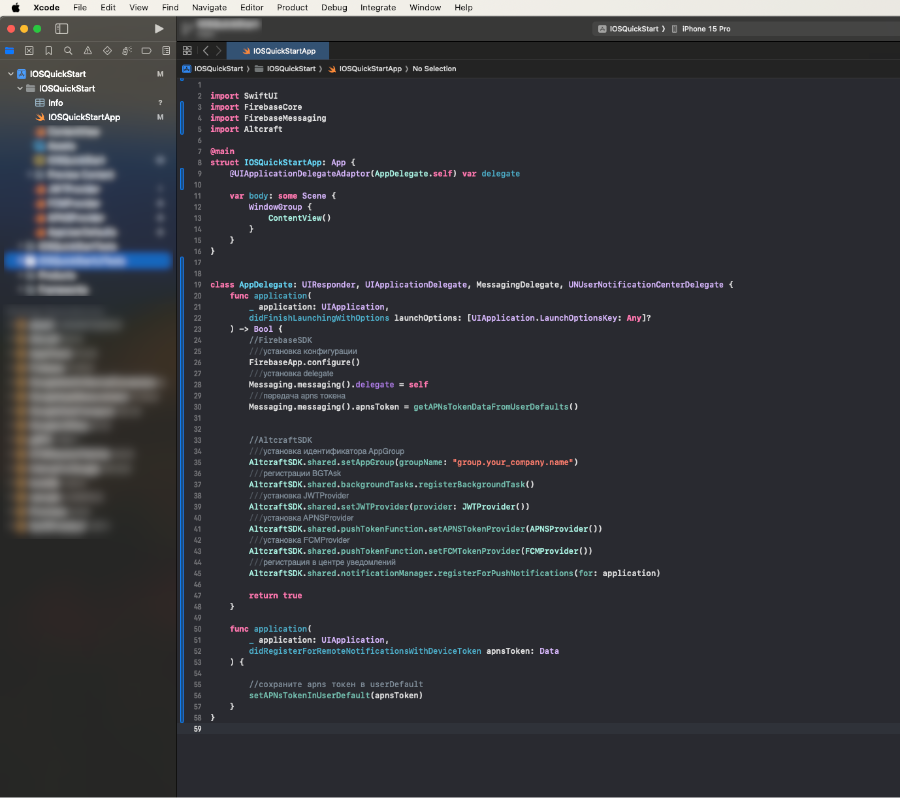The image size is (901, 798).
Task: Open the related items grid menu
Action: tap(187, 50)
